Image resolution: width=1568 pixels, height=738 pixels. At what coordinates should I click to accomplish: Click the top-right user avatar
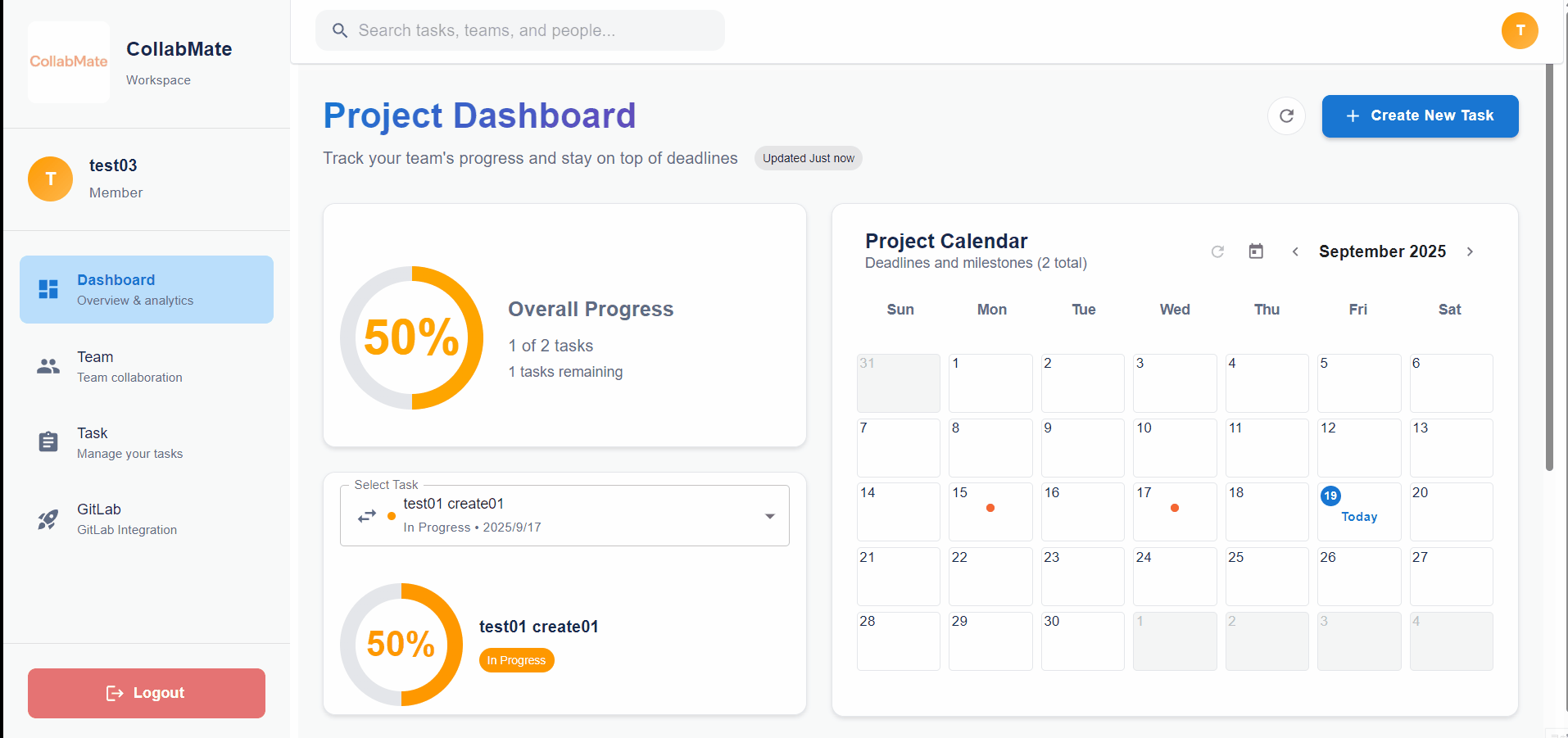(x=1520, y=30)
